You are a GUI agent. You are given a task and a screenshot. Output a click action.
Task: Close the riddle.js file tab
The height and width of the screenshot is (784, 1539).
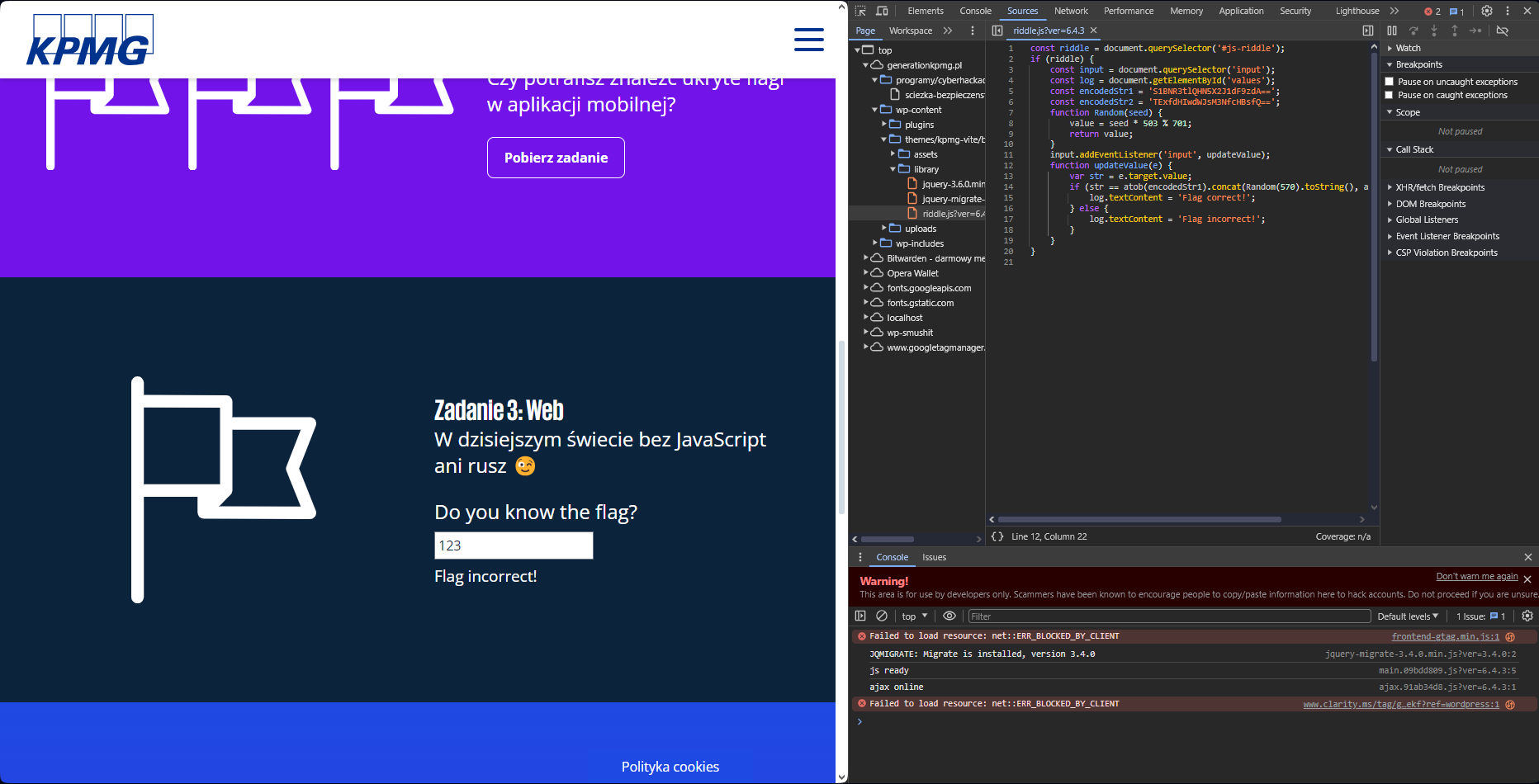[x=1094, y=31]
